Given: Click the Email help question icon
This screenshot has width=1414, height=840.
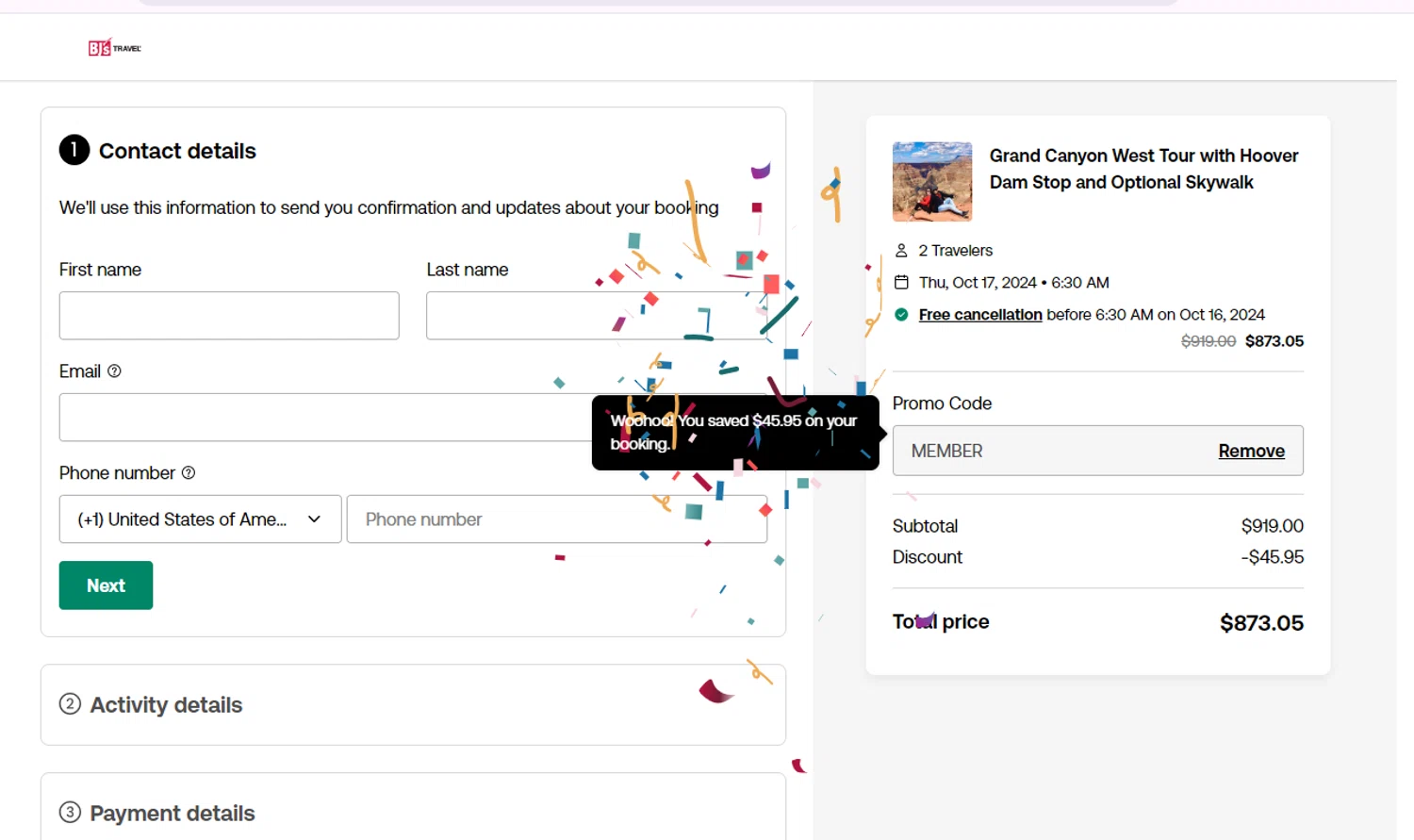Looking at the screenshot, I should click(114, 371).
